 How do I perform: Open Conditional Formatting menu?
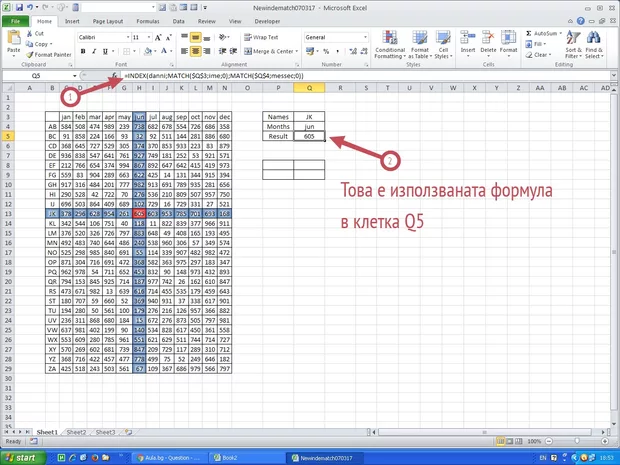[390, 45]
